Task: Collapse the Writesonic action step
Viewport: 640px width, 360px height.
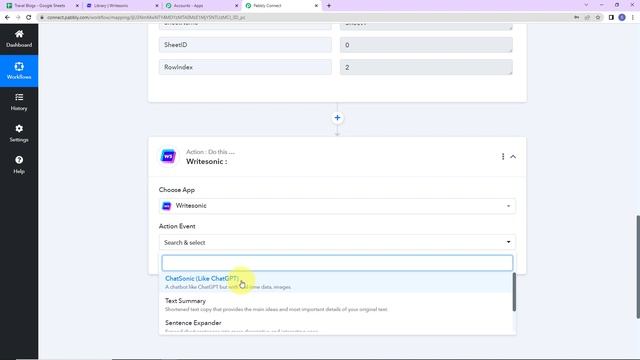Action: [x=513, y=156]
